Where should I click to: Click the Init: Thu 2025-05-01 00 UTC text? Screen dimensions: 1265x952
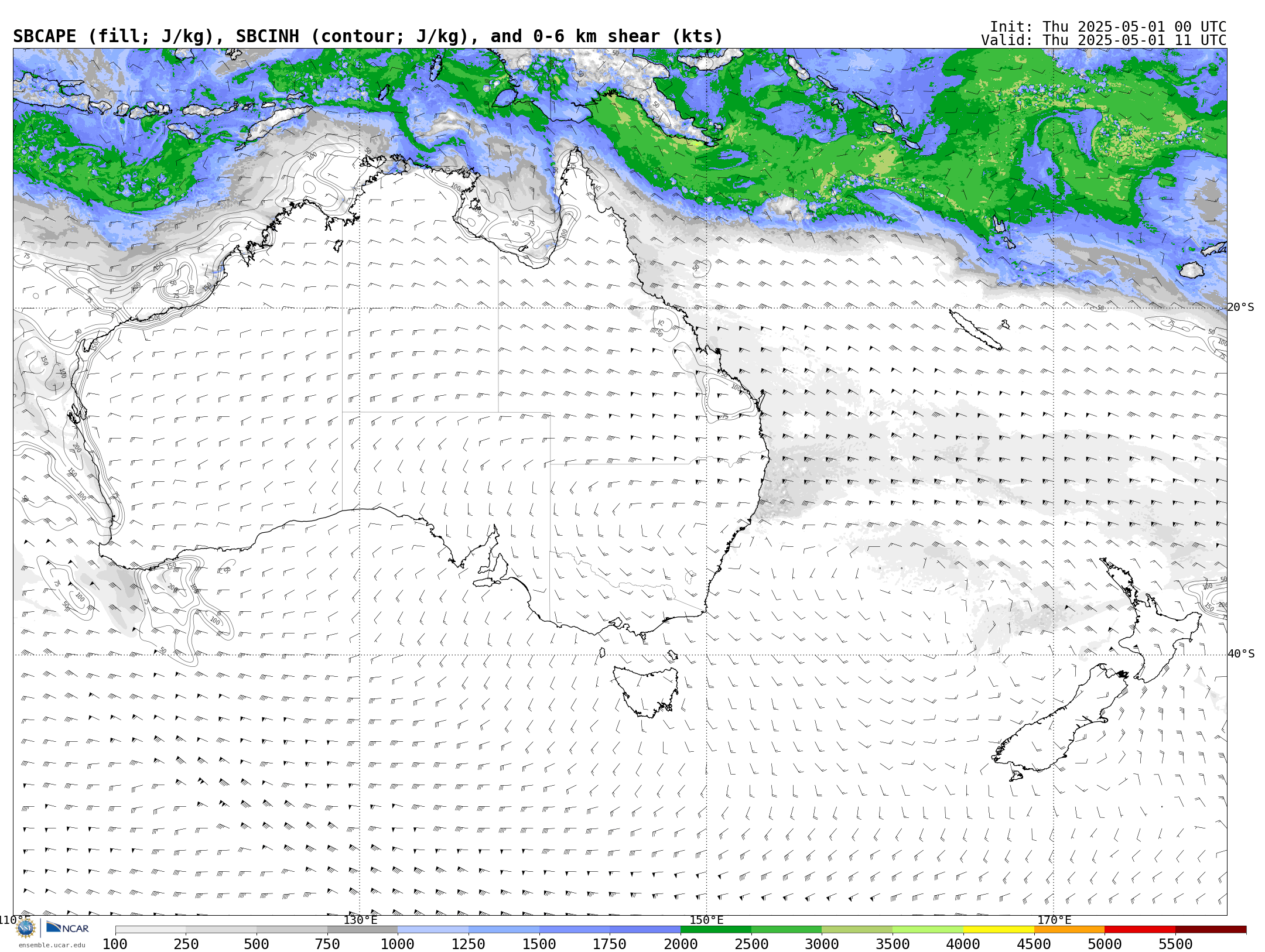click(1108, 27)
